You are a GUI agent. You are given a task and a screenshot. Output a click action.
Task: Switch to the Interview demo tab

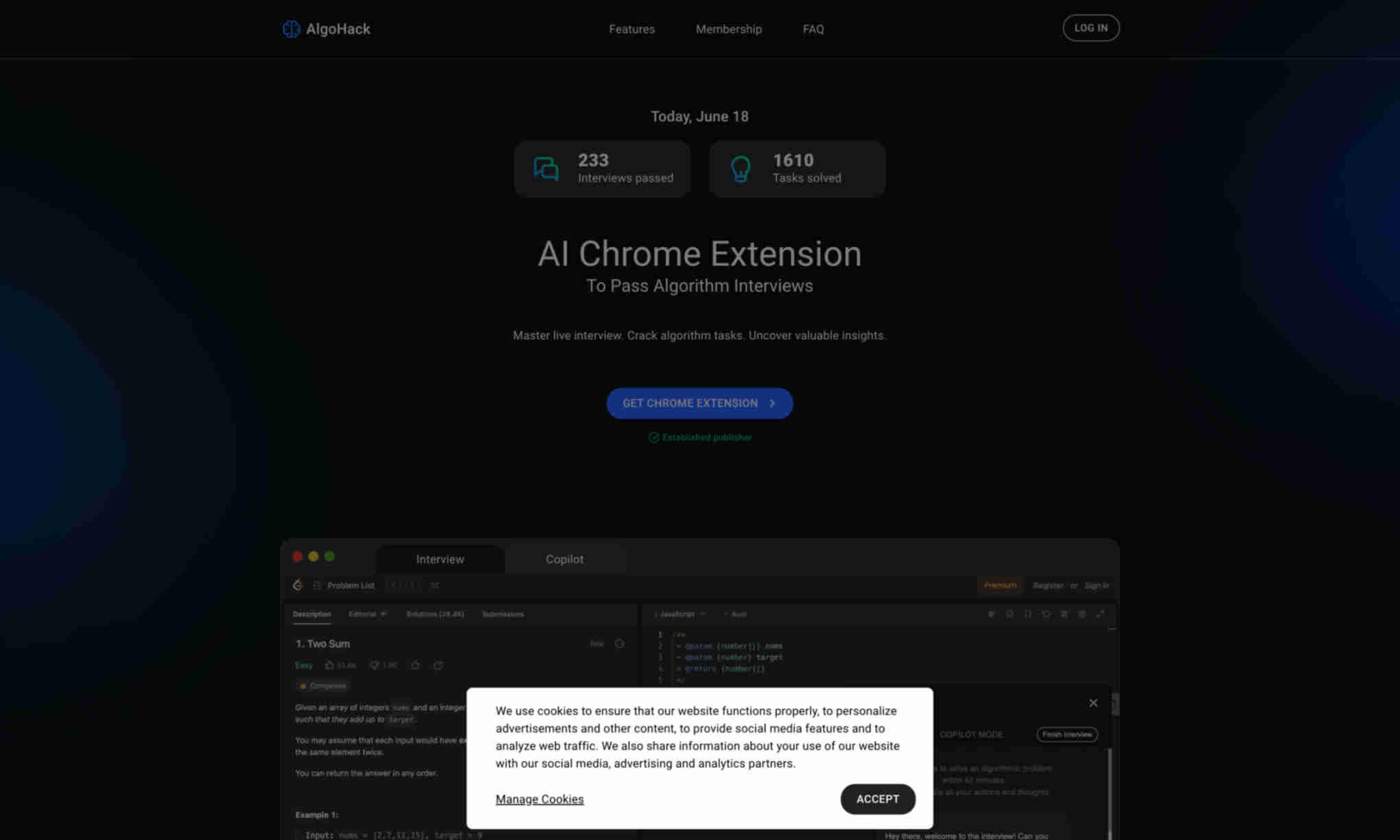(x=440, y=559)
